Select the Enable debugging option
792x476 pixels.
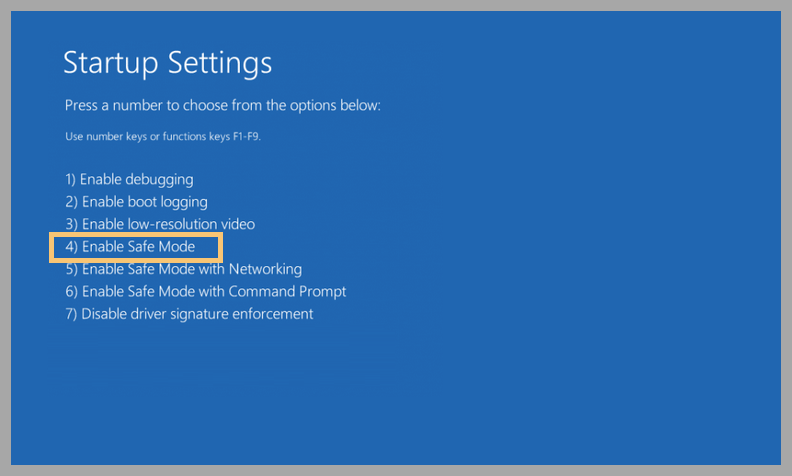tap(129, 180)
